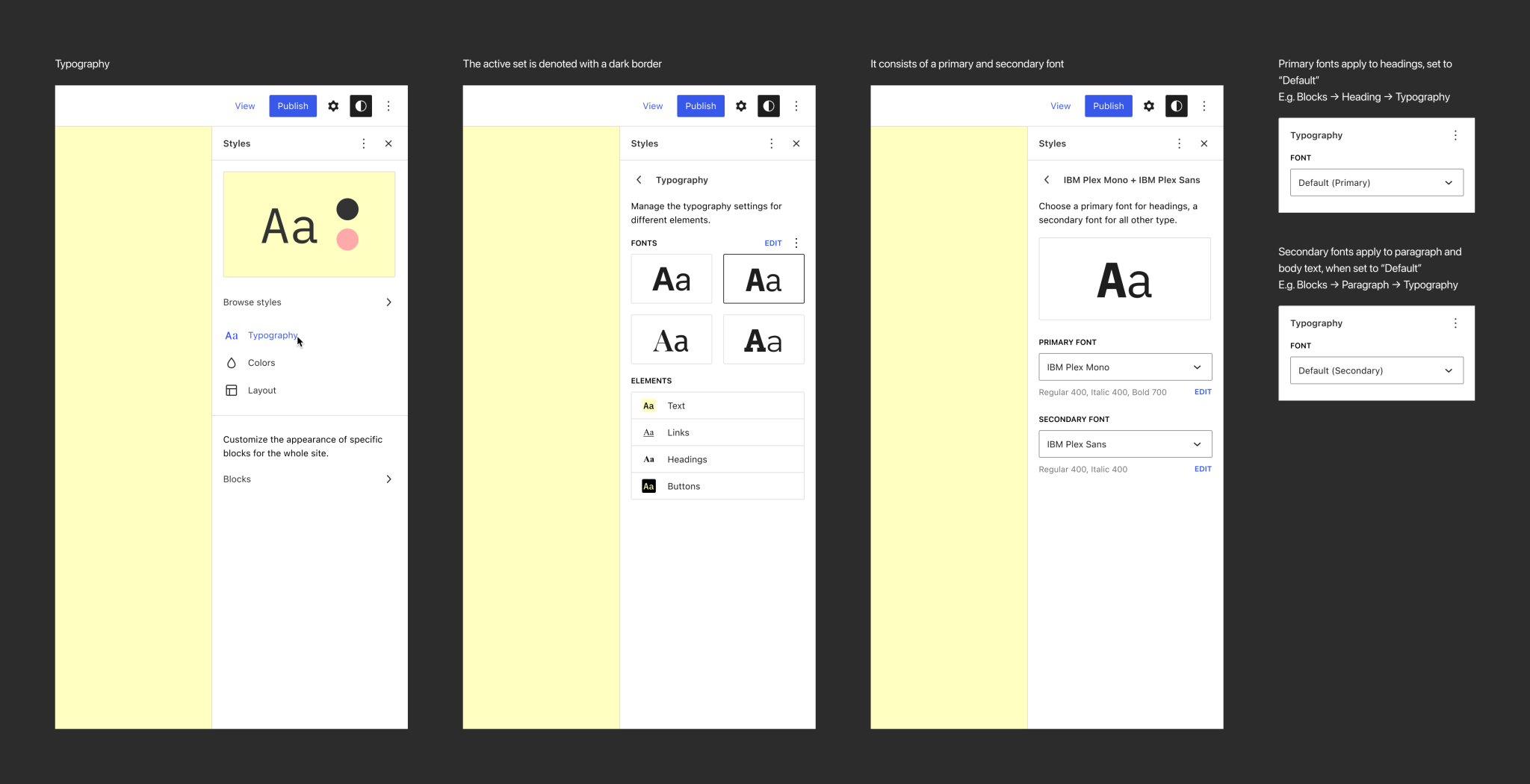Screen dimensions: 1530x784
Task: Click the Publish button
Action: [x=292, y=105]
